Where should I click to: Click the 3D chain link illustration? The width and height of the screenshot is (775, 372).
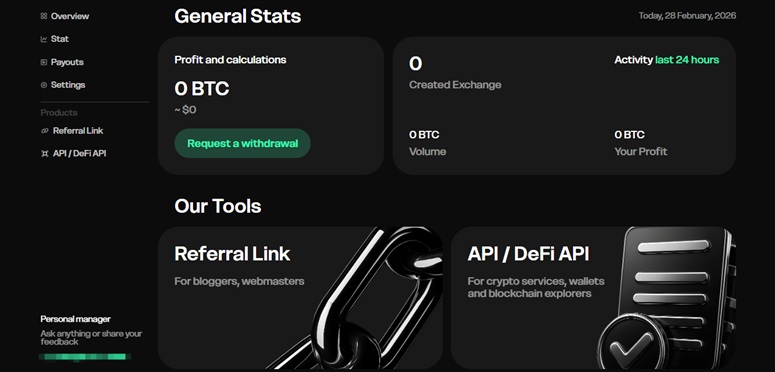[358, 298]
